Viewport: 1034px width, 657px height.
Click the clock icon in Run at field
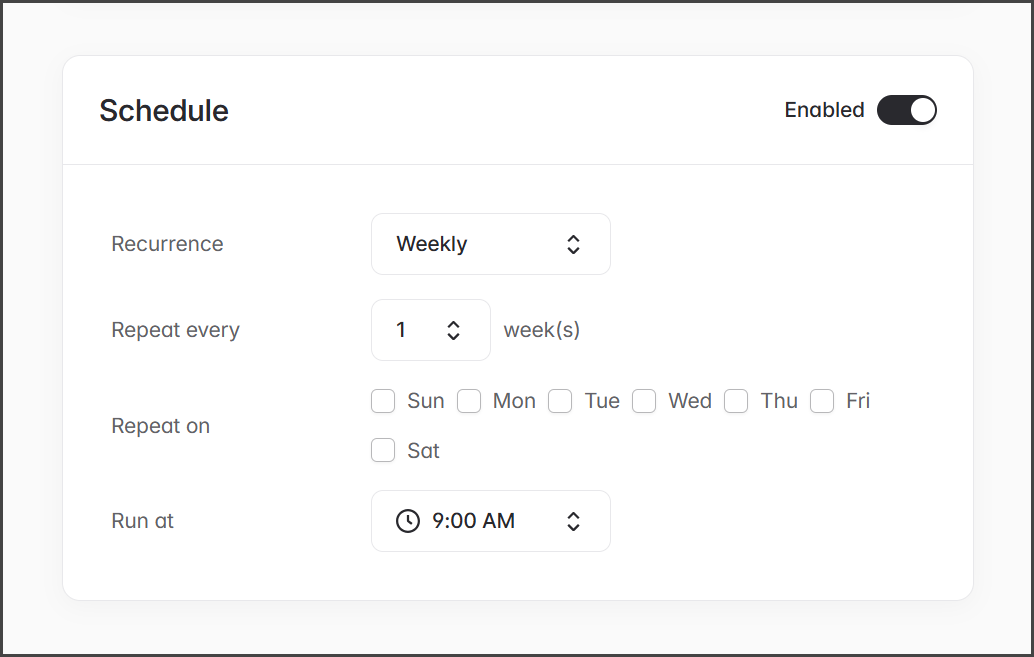coord(408,521)
